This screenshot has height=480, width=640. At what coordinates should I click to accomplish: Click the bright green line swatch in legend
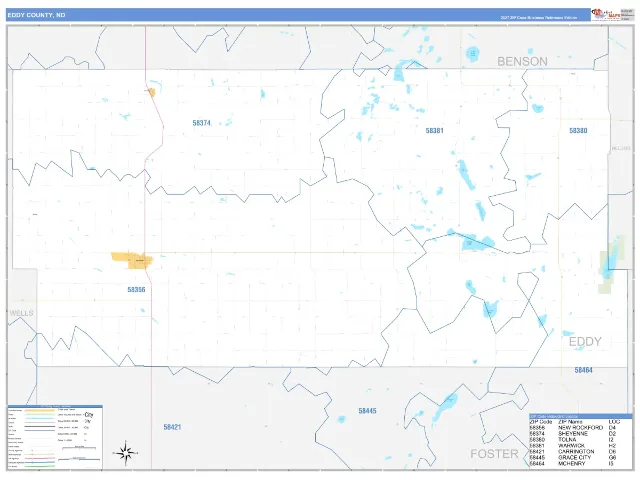pos(40,467)
